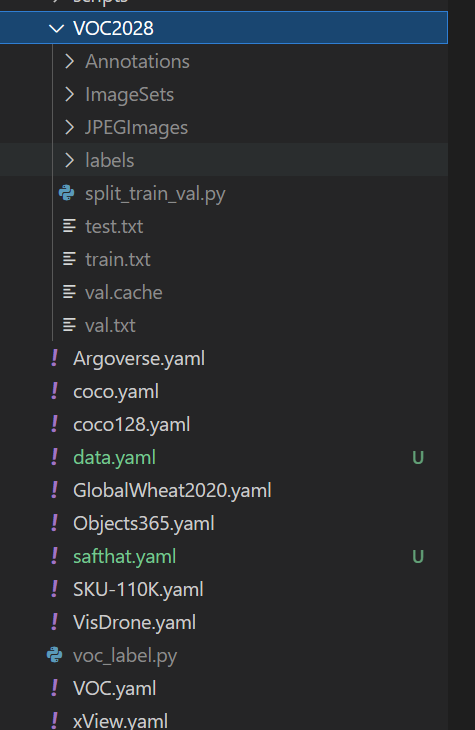Click the YAML icon next to data.yaml

[x=54, y=457]
